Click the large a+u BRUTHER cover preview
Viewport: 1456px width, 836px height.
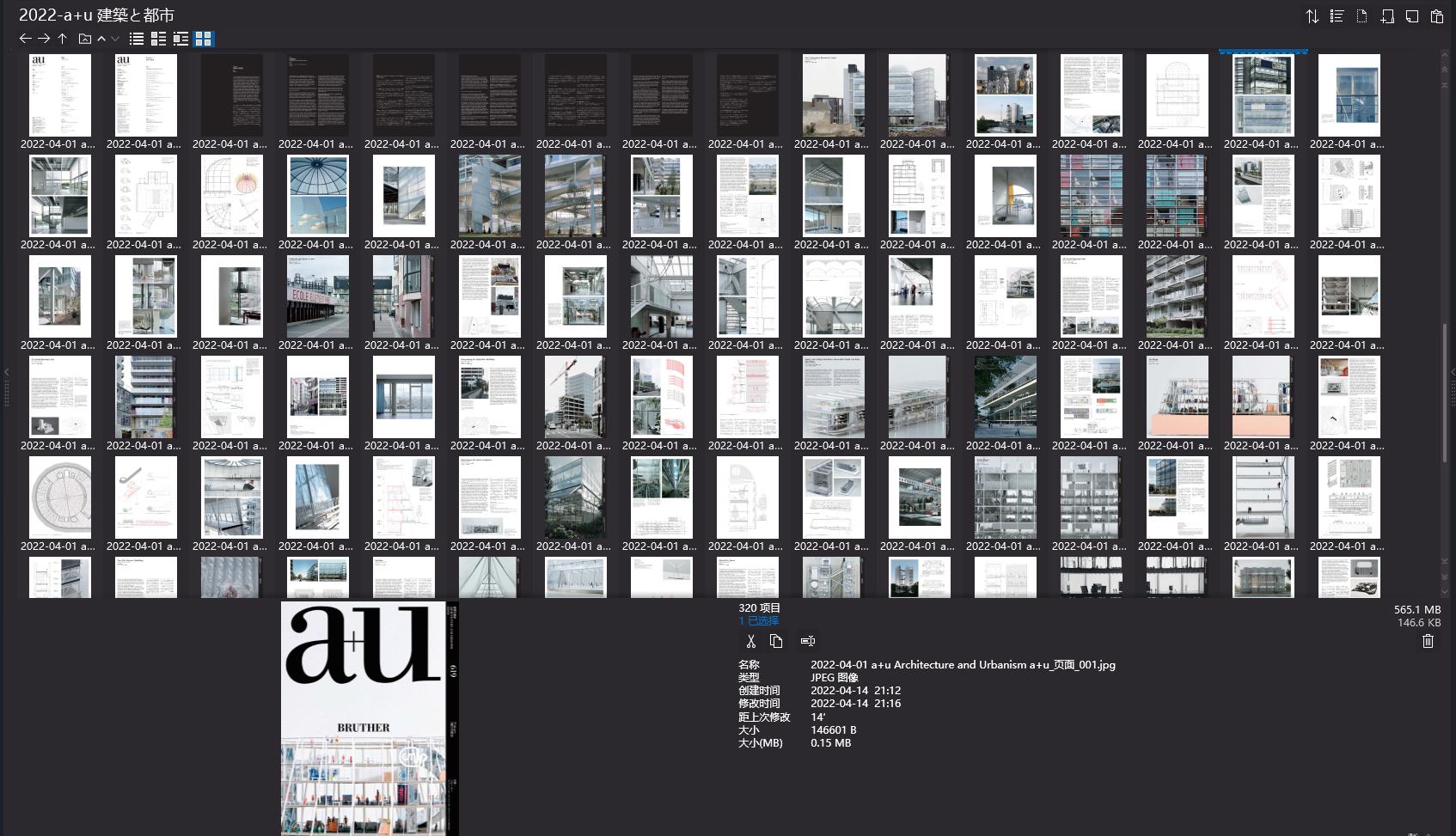(370, 718)
